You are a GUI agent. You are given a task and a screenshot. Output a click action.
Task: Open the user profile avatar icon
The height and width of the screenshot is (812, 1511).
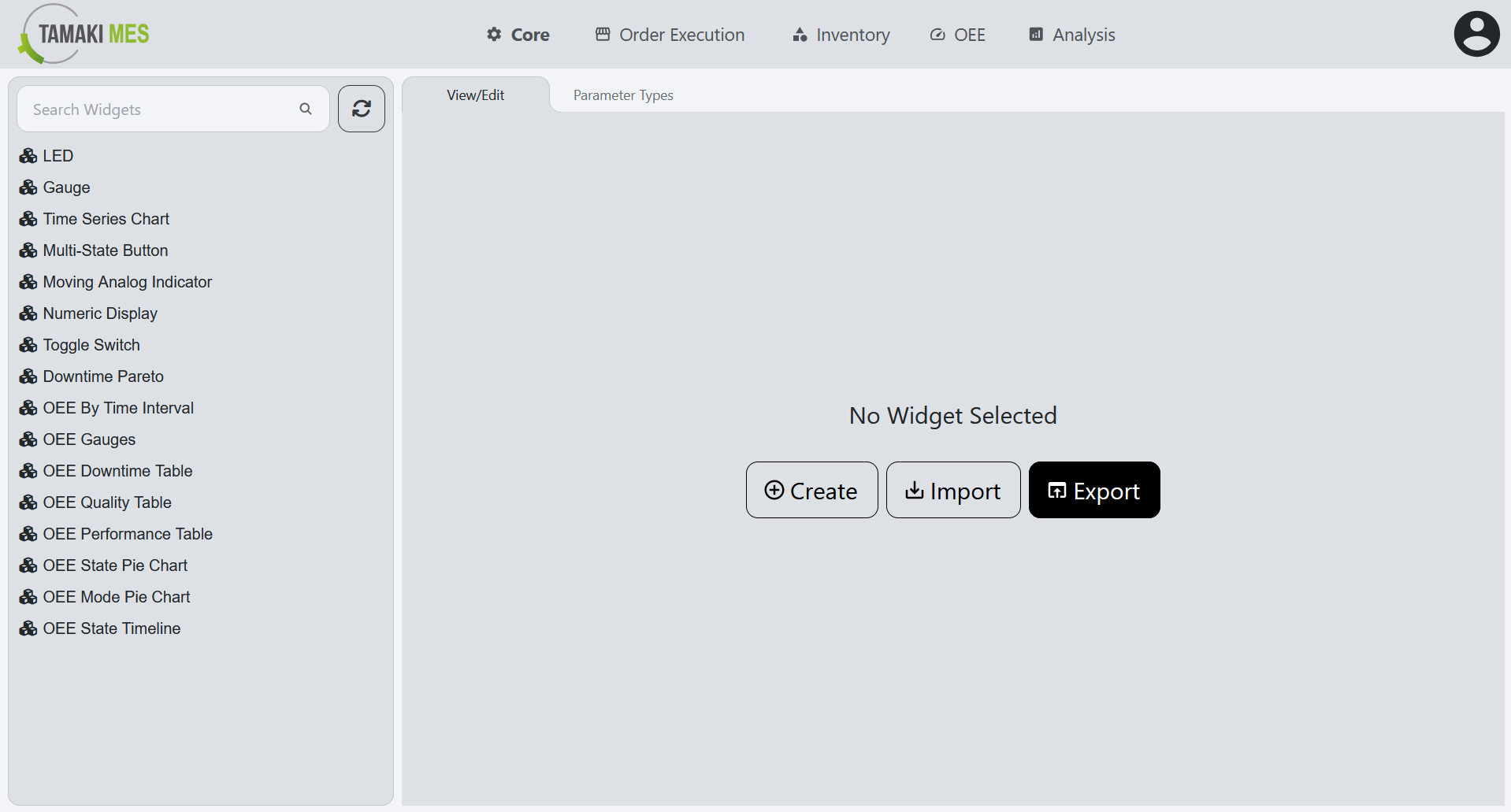[x=1476, y=33]
